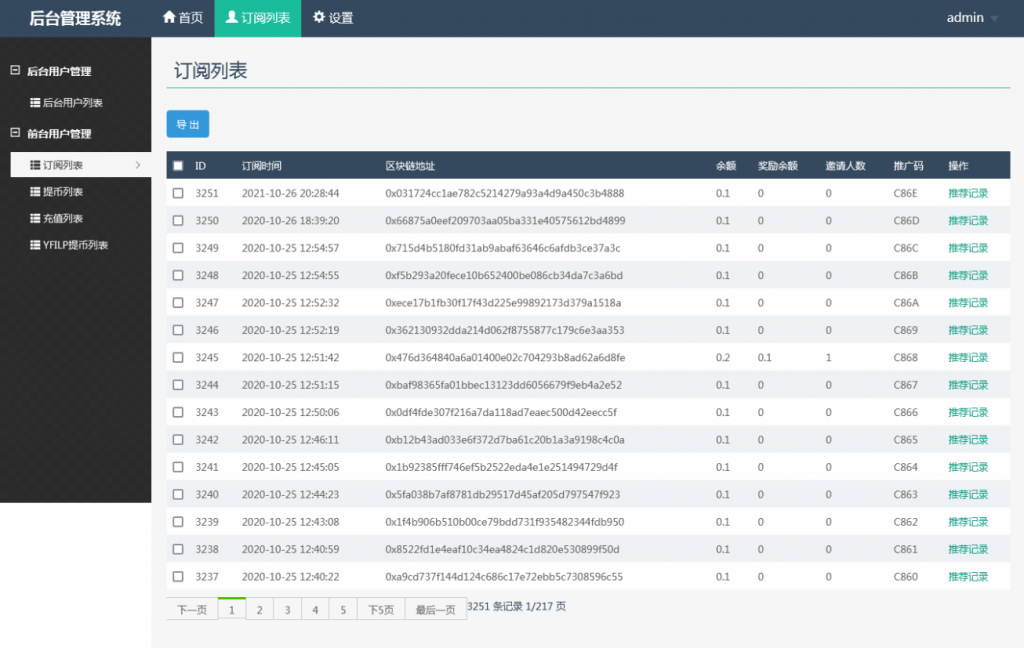Viewport: 1024px width, 648px height.
Task: Go to 首页 in the navigation bar
Action: coord(182,18)
